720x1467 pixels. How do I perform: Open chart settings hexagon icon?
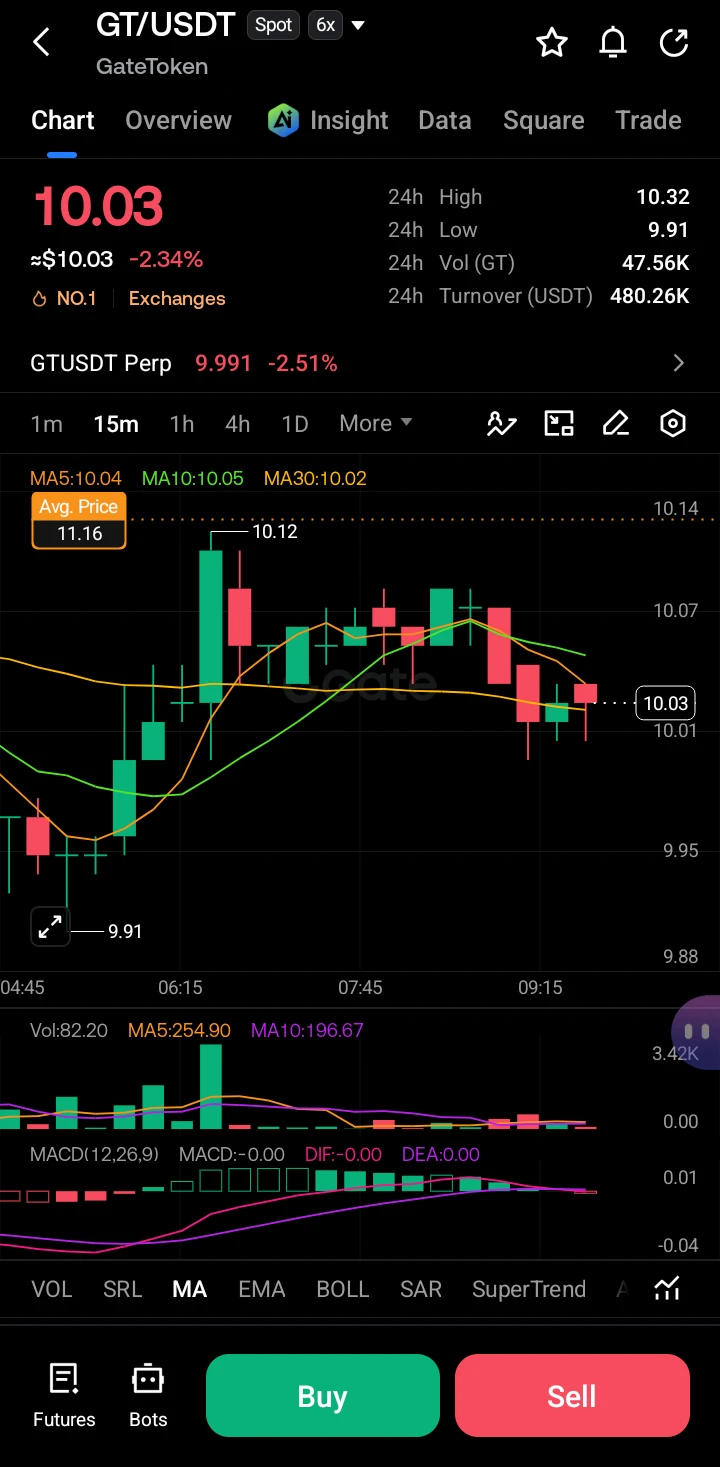[x=673, y=424]
